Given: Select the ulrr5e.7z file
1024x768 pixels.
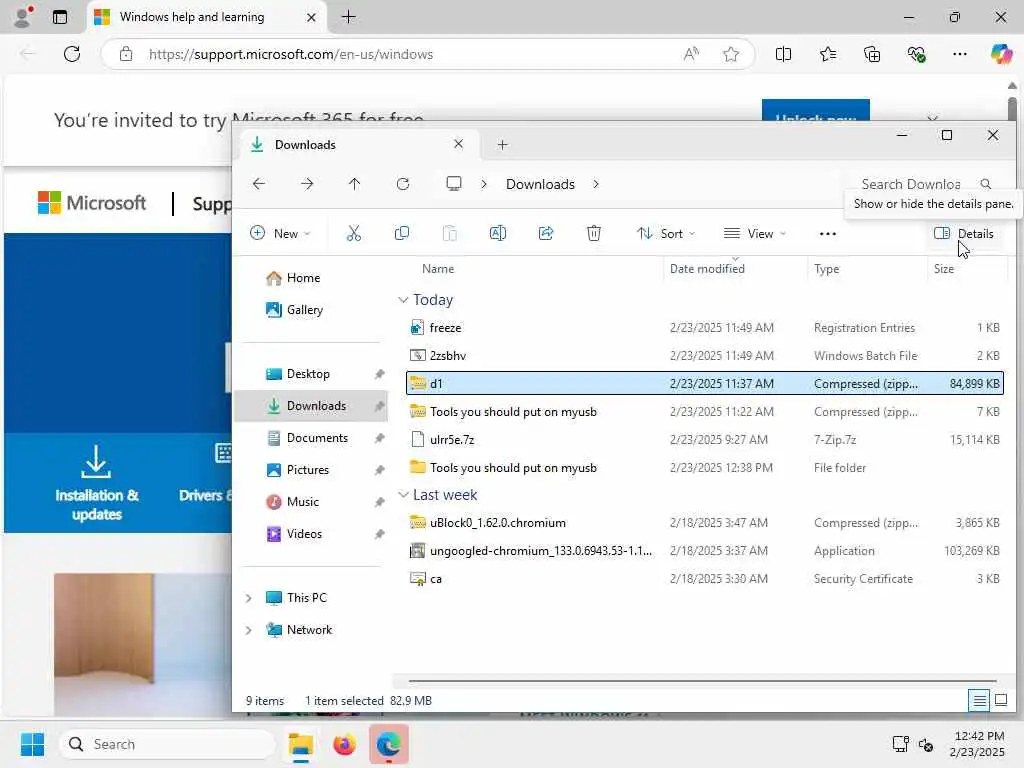Looking at the screenshot, I should pyautogui.click(x=705, y=440).
